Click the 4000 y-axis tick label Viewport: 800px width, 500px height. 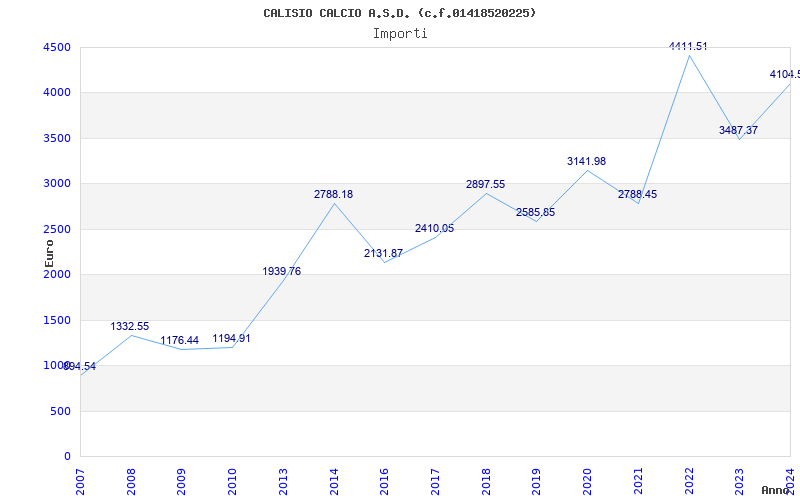click(x=57, y=93)
